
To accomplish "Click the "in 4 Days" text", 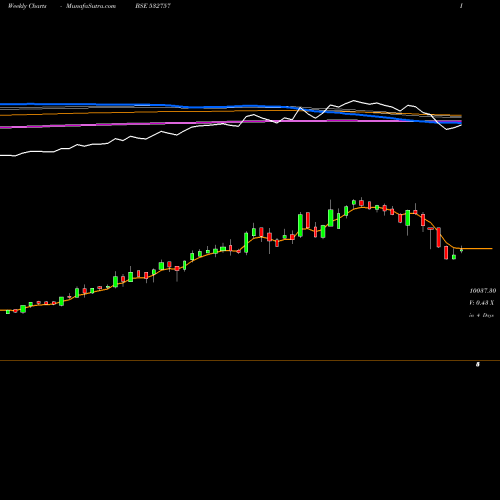I will [481, 315].
